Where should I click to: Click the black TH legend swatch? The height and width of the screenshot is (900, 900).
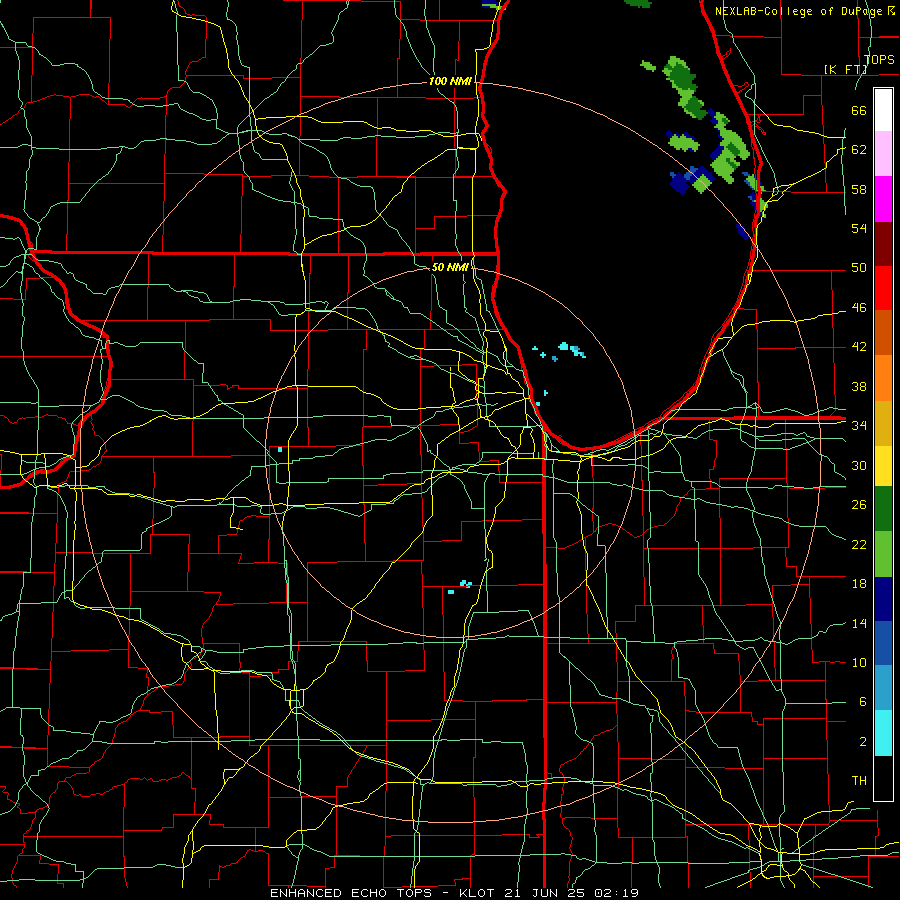pos(883,778)
